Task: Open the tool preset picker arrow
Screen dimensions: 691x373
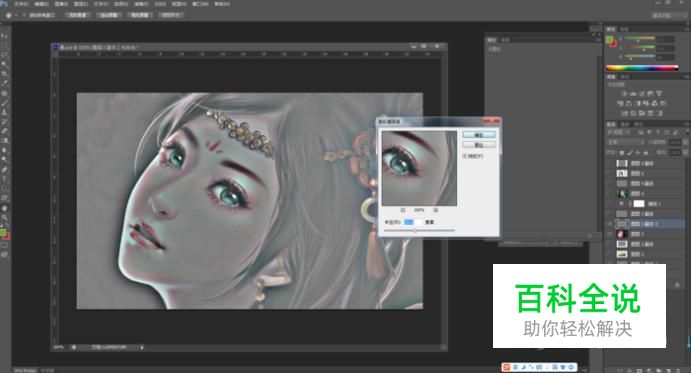Action: [16, 15]
